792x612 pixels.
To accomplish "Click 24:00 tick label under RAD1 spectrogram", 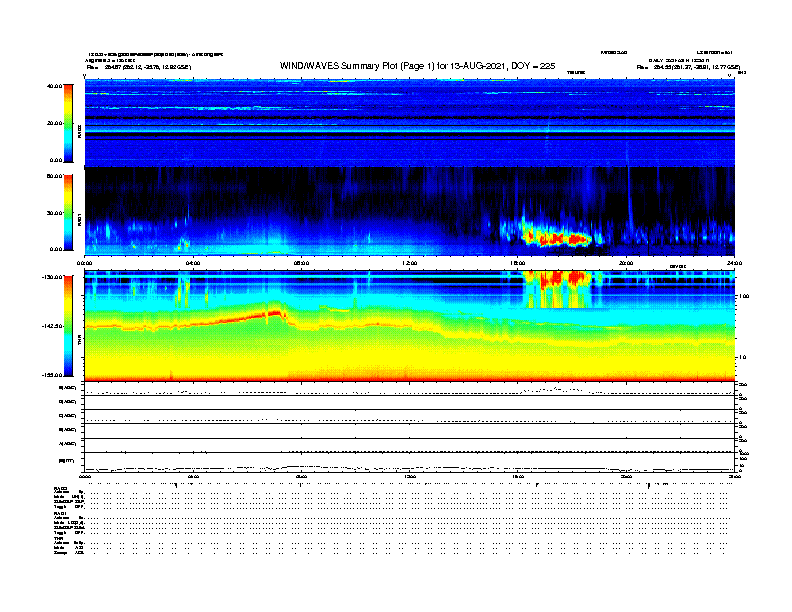I will coord(734,263).
